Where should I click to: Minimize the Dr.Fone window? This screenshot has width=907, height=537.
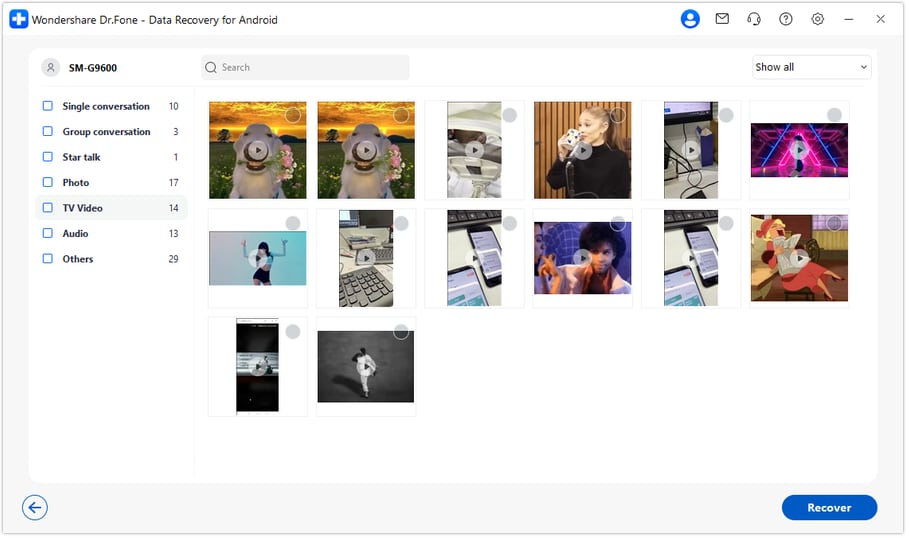pos(849,19)
